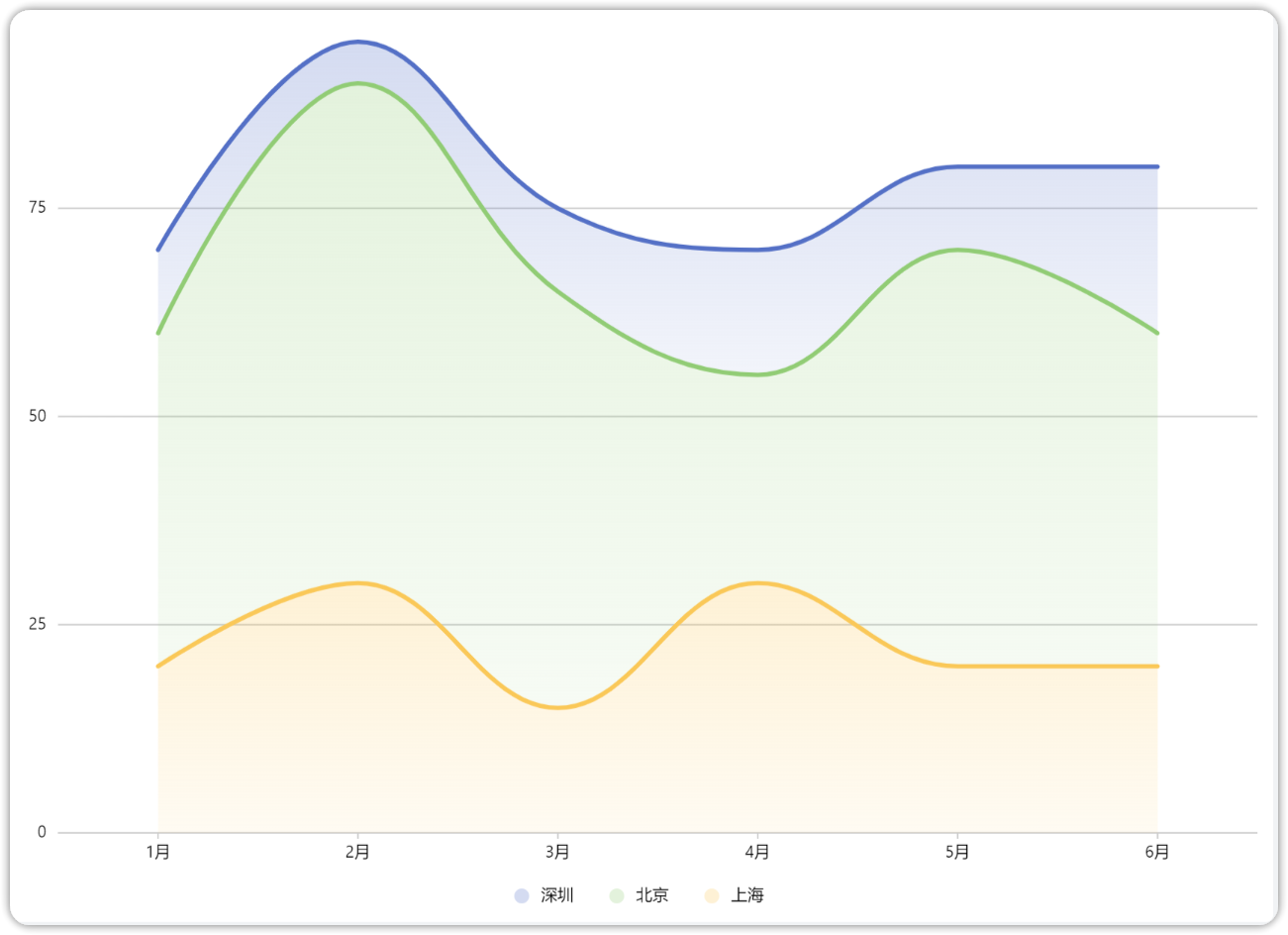Screen dimensions: 1288x935
Task: Select the 6月 x-axis label
Action: coord(1157,852)
